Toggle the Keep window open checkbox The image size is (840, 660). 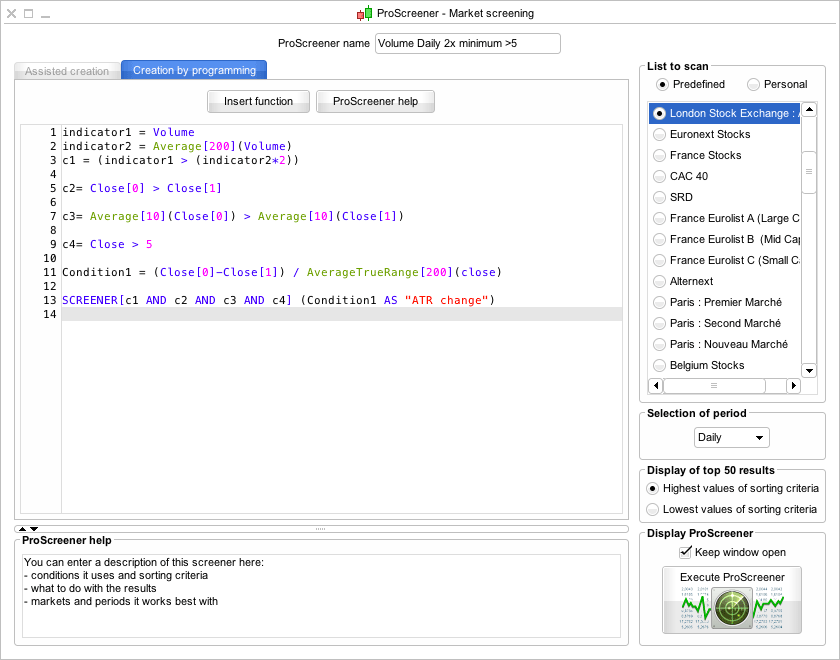coord(686,552)
